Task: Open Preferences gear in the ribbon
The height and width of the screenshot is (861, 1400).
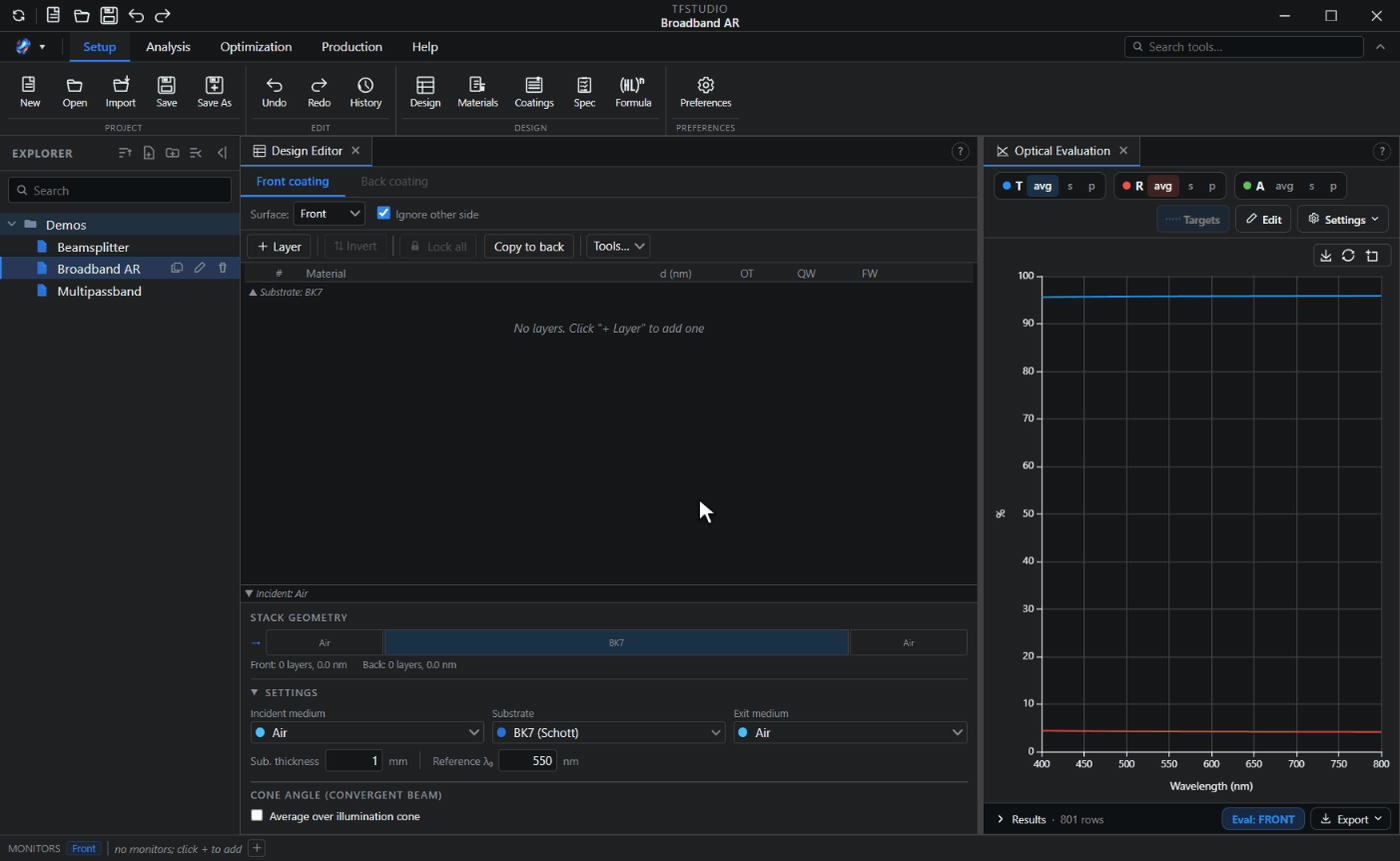Action: [706, 92]
